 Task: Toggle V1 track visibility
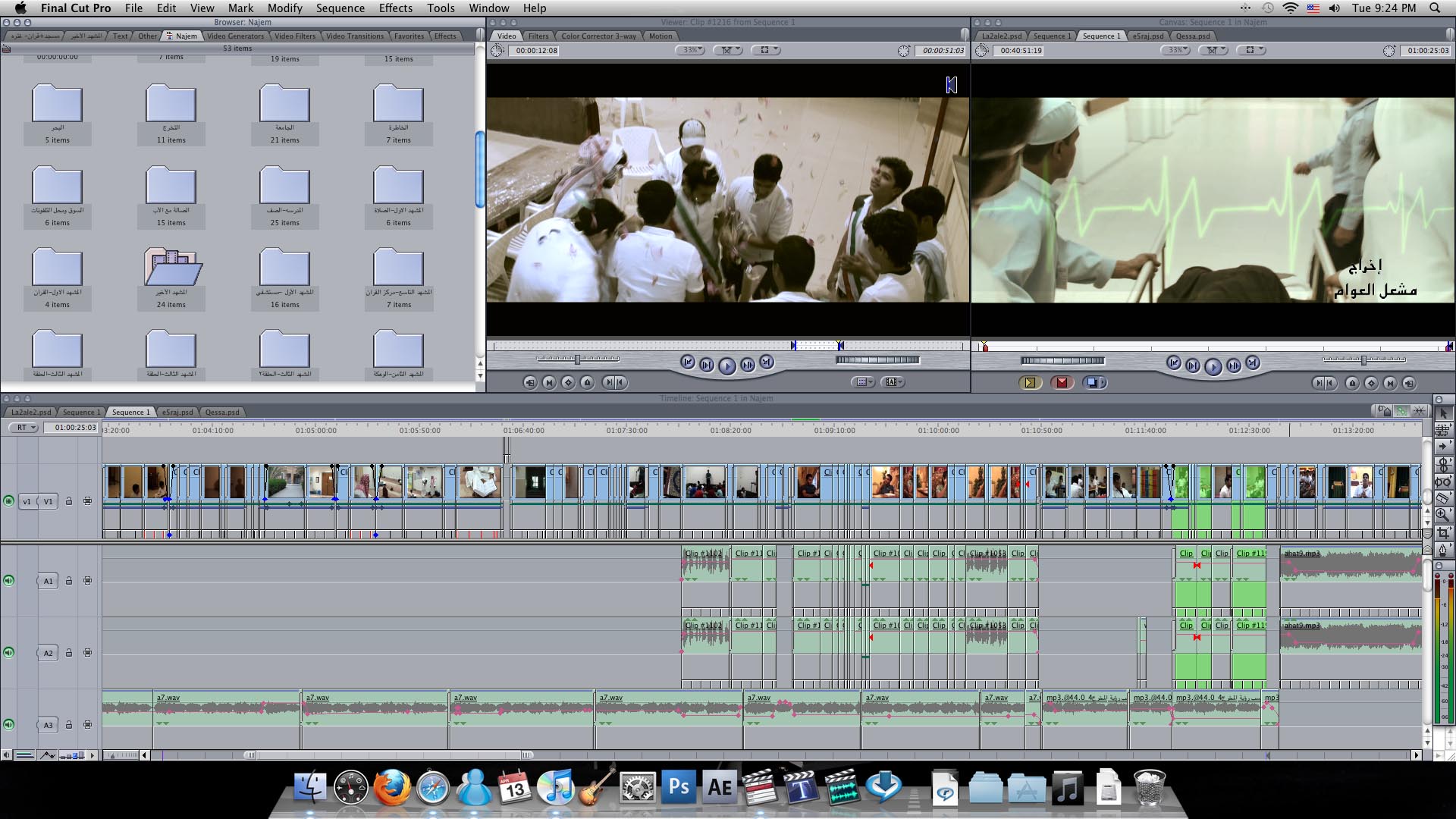[x=8, y=501]
